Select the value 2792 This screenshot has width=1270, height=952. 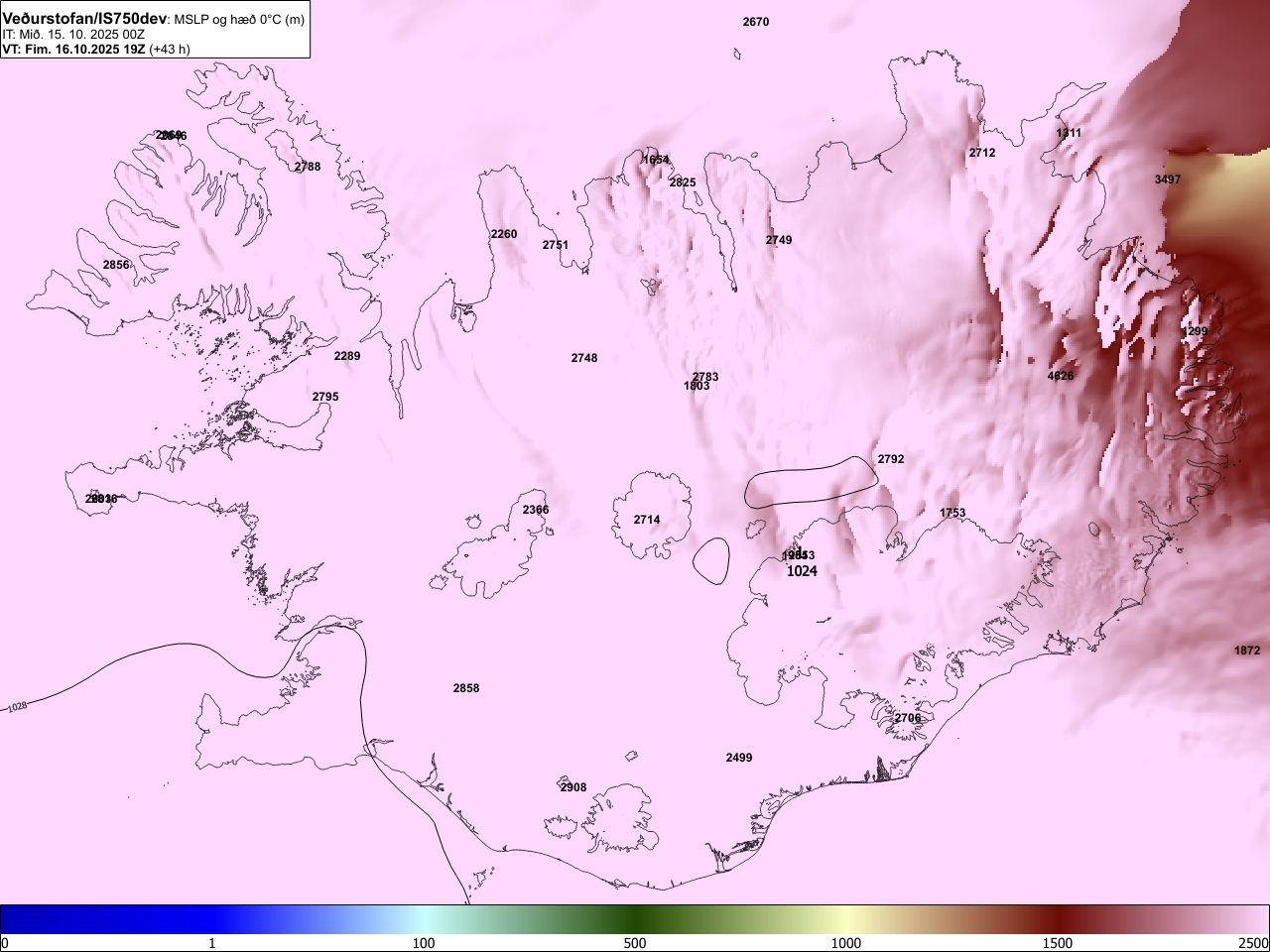point(891,459)
